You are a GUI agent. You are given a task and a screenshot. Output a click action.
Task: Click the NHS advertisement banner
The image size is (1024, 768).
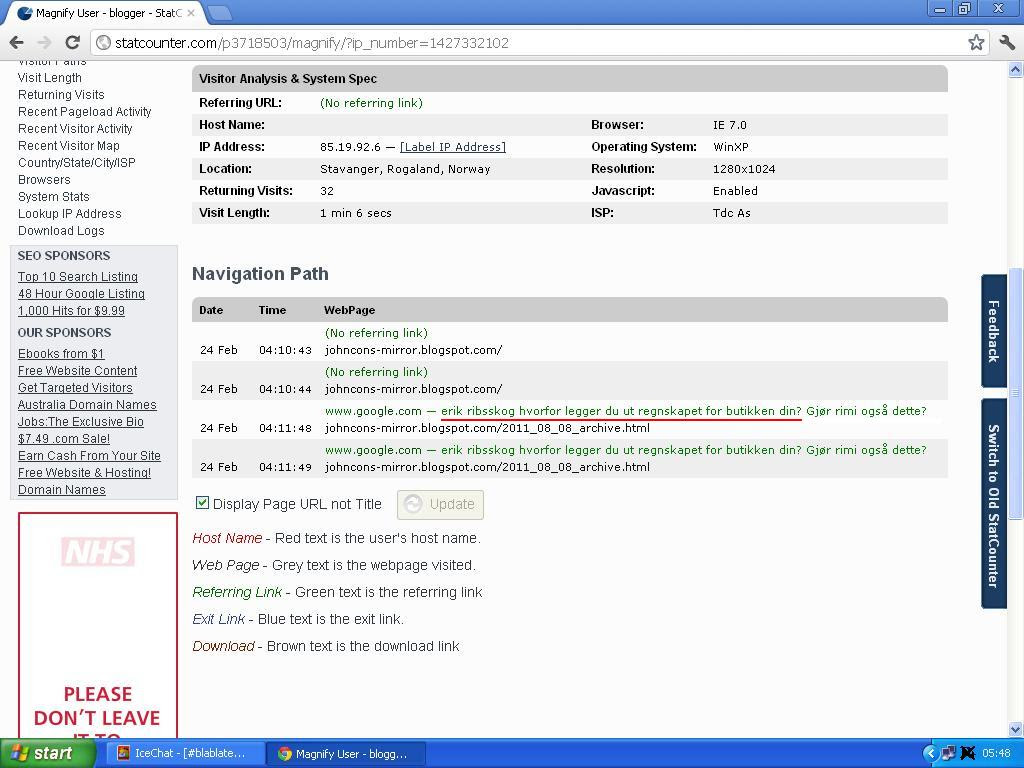pos(98,626)
